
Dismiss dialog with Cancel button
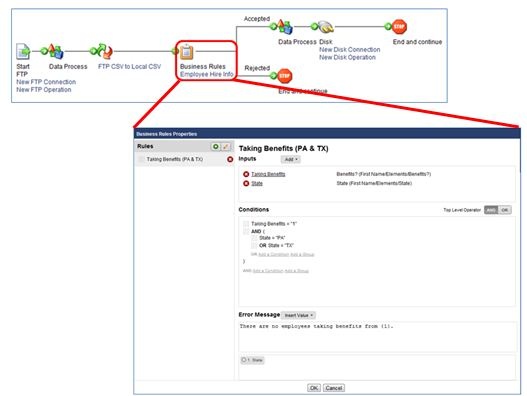pos(334,388)
